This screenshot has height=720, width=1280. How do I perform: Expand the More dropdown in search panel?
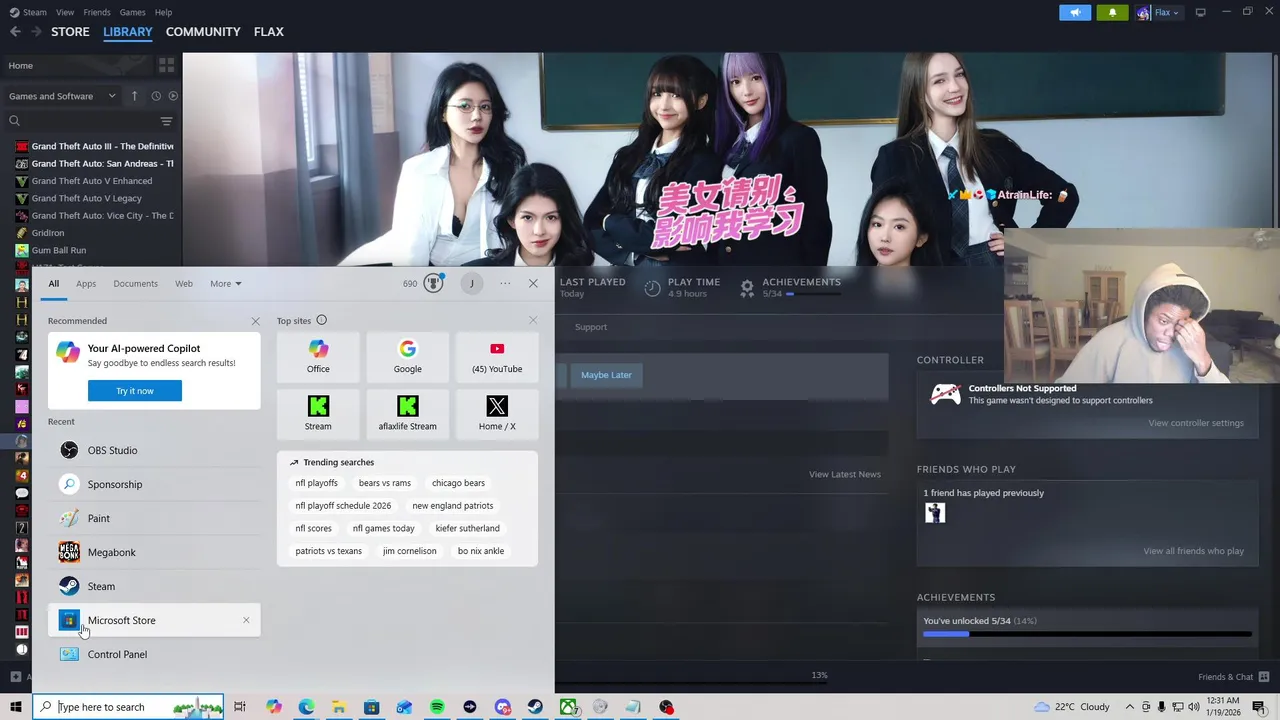226,283
